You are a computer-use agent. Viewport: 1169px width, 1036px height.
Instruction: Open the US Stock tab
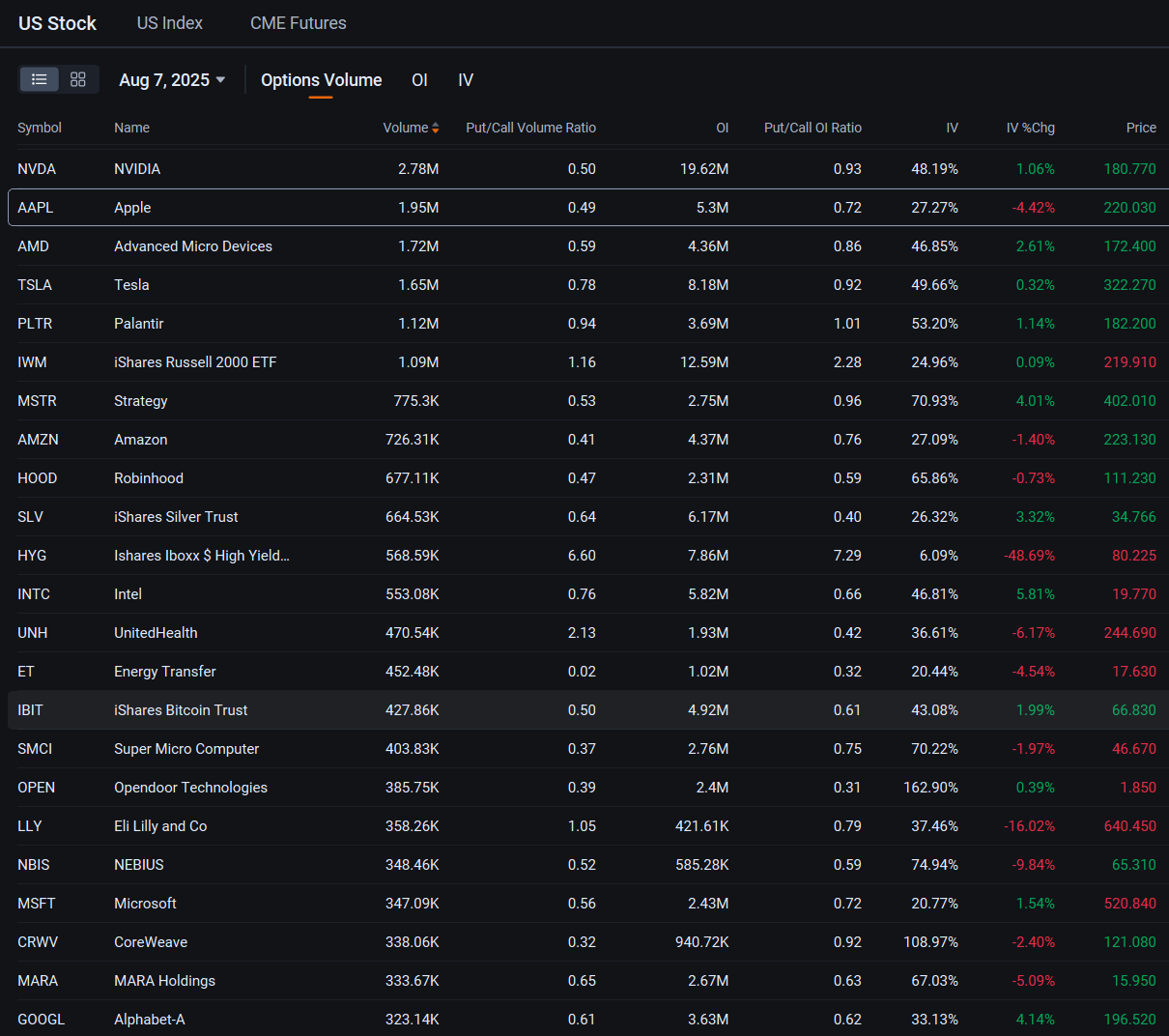(58, 23)
